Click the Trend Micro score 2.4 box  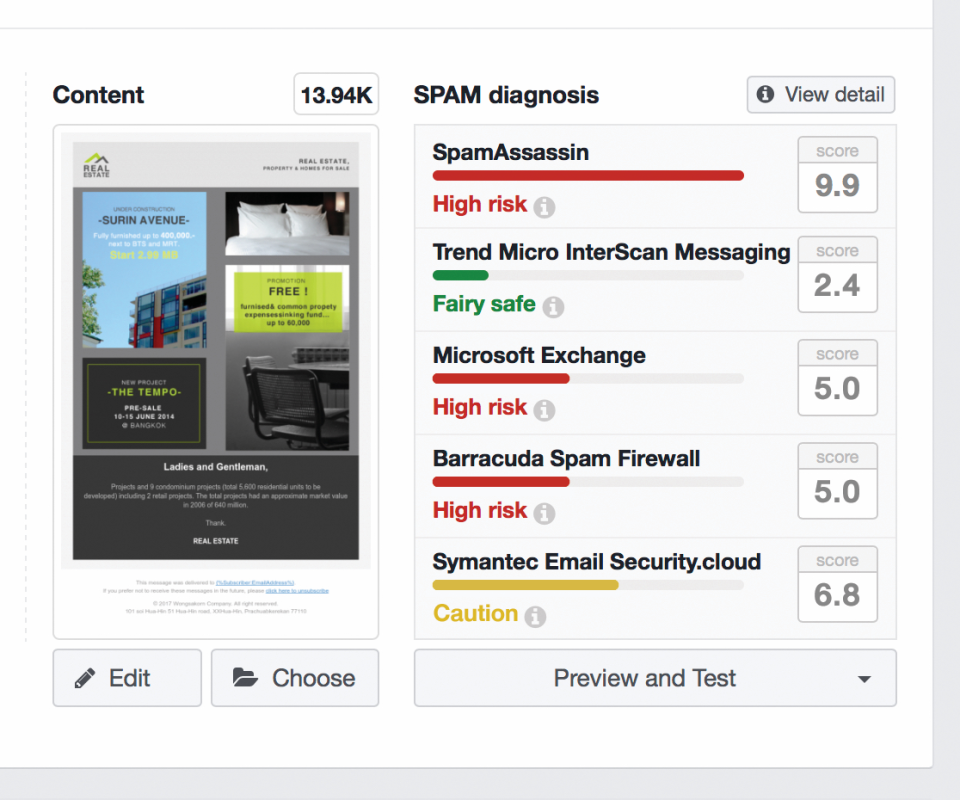click(838, 274)
